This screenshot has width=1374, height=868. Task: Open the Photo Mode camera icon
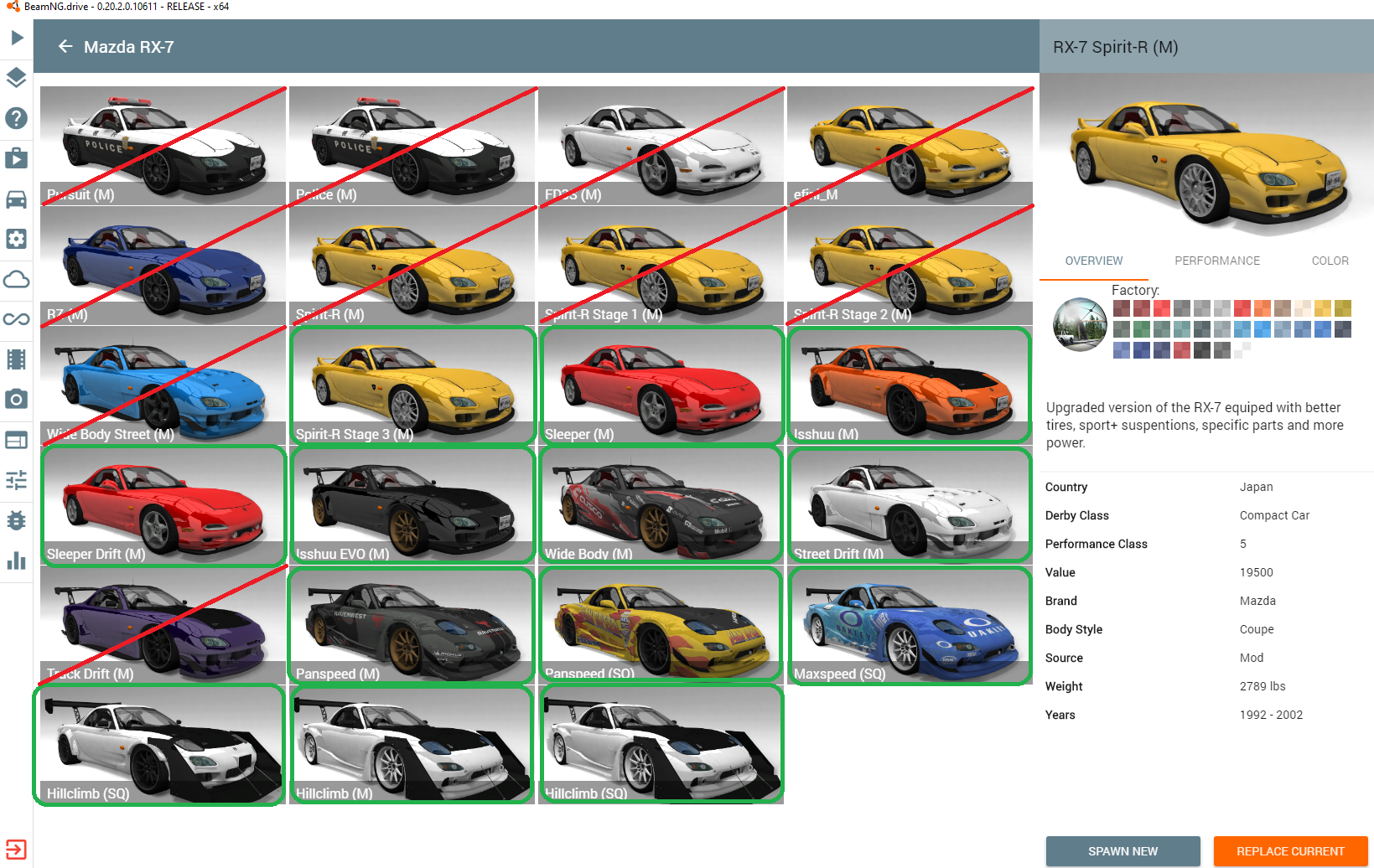tap(17, 400)
